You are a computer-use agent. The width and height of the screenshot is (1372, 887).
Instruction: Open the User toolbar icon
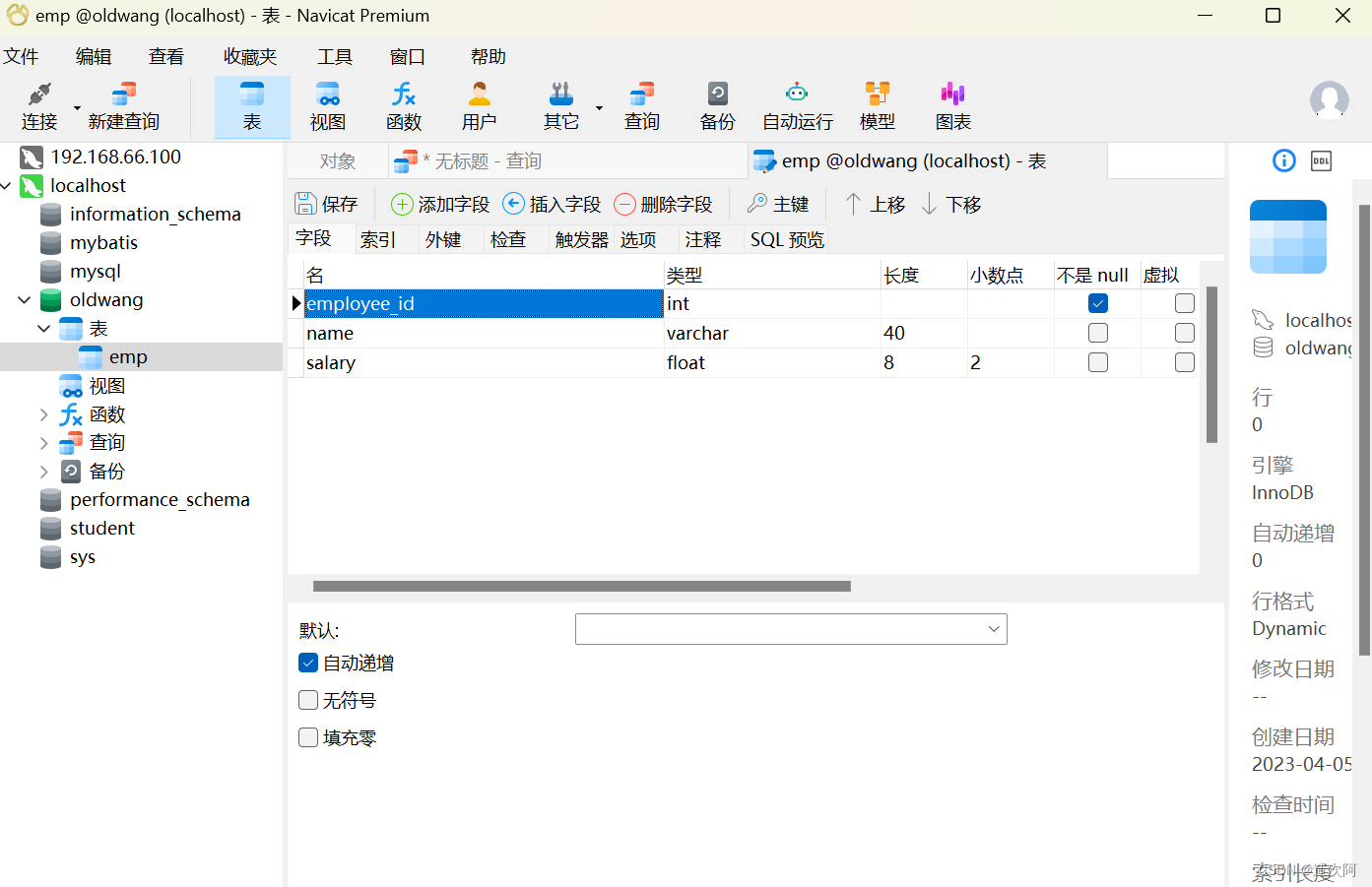[480, 106]
